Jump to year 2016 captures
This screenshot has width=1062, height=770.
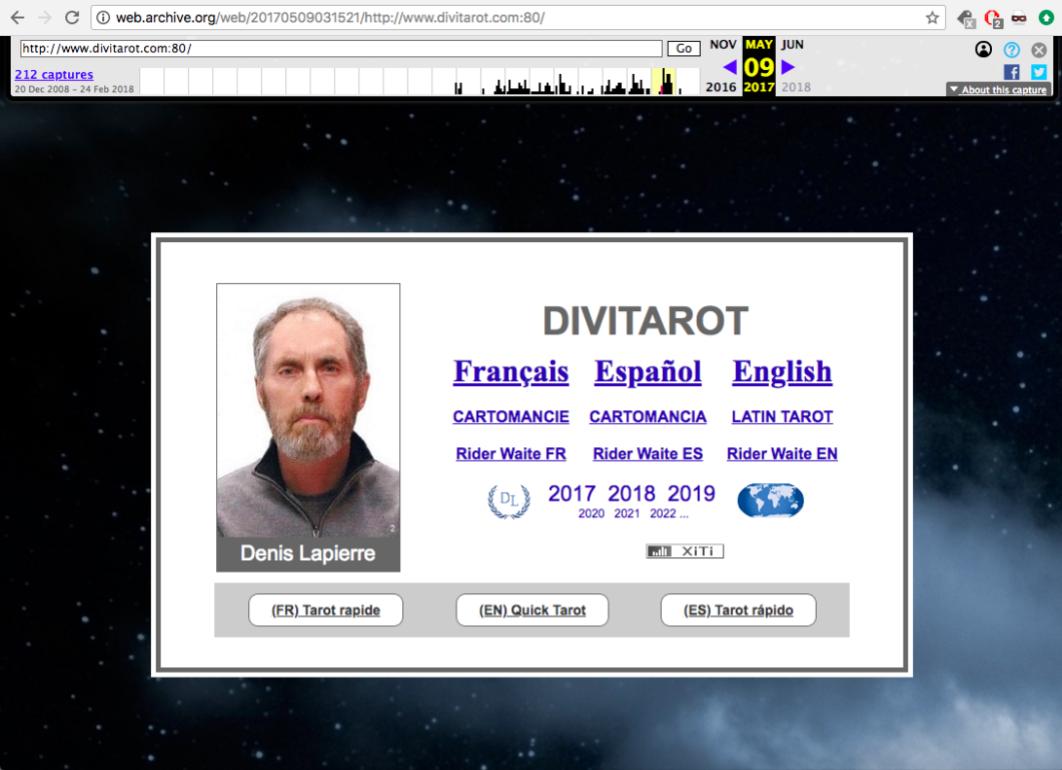point(721,87)
